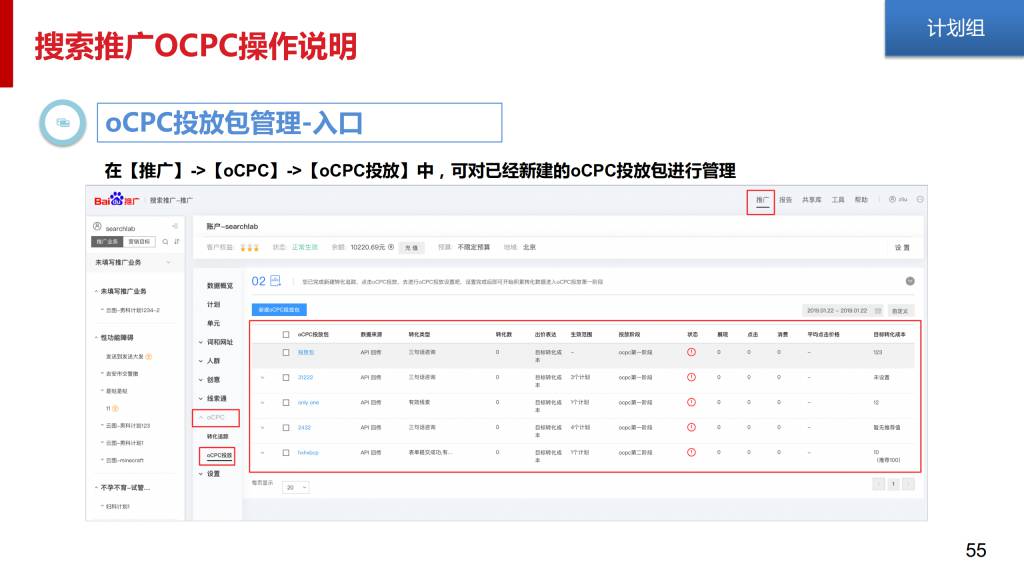
Task: Open the 帮助 top navigation tab
Action: pos(861,200)
